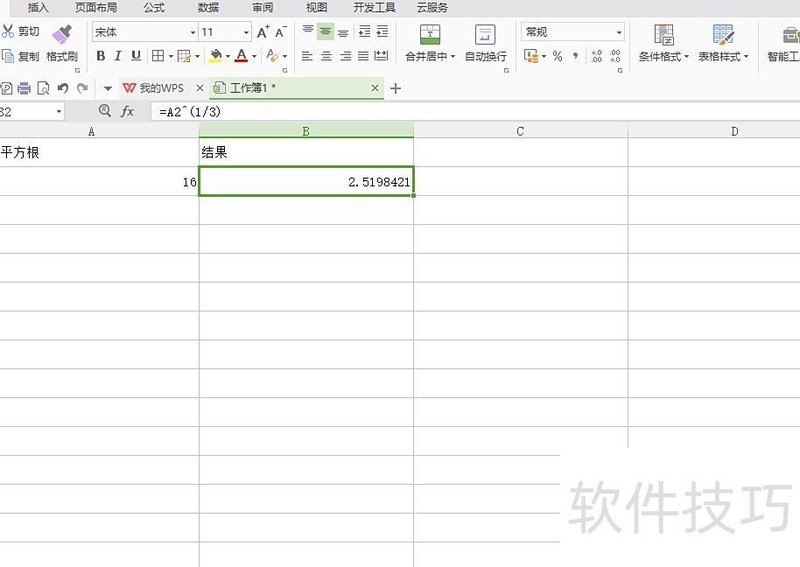Toggle right text alignment

pos(345,56)
